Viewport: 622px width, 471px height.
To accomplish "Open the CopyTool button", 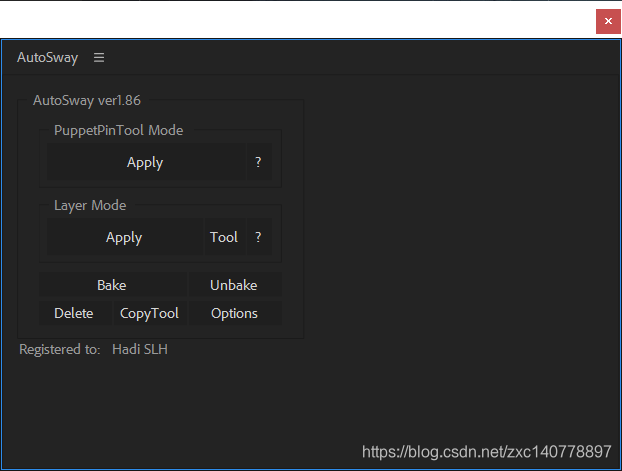I will point(150,313).
